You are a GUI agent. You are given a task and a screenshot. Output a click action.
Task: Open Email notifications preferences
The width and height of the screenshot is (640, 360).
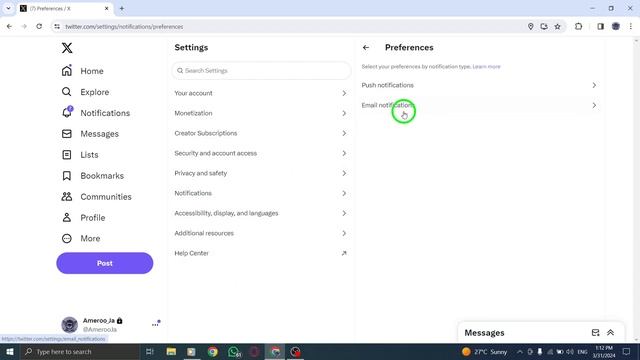click(x=480, y=105)
